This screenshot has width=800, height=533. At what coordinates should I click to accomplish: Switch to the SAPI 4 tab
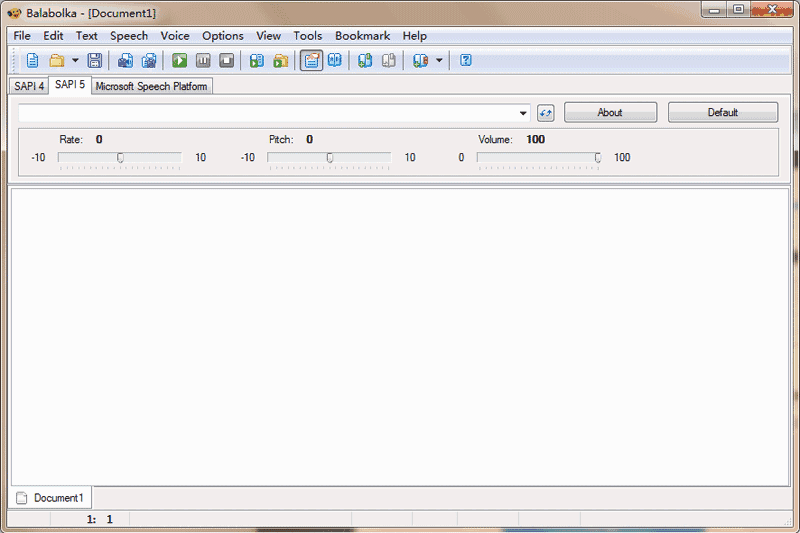point(29,86)
